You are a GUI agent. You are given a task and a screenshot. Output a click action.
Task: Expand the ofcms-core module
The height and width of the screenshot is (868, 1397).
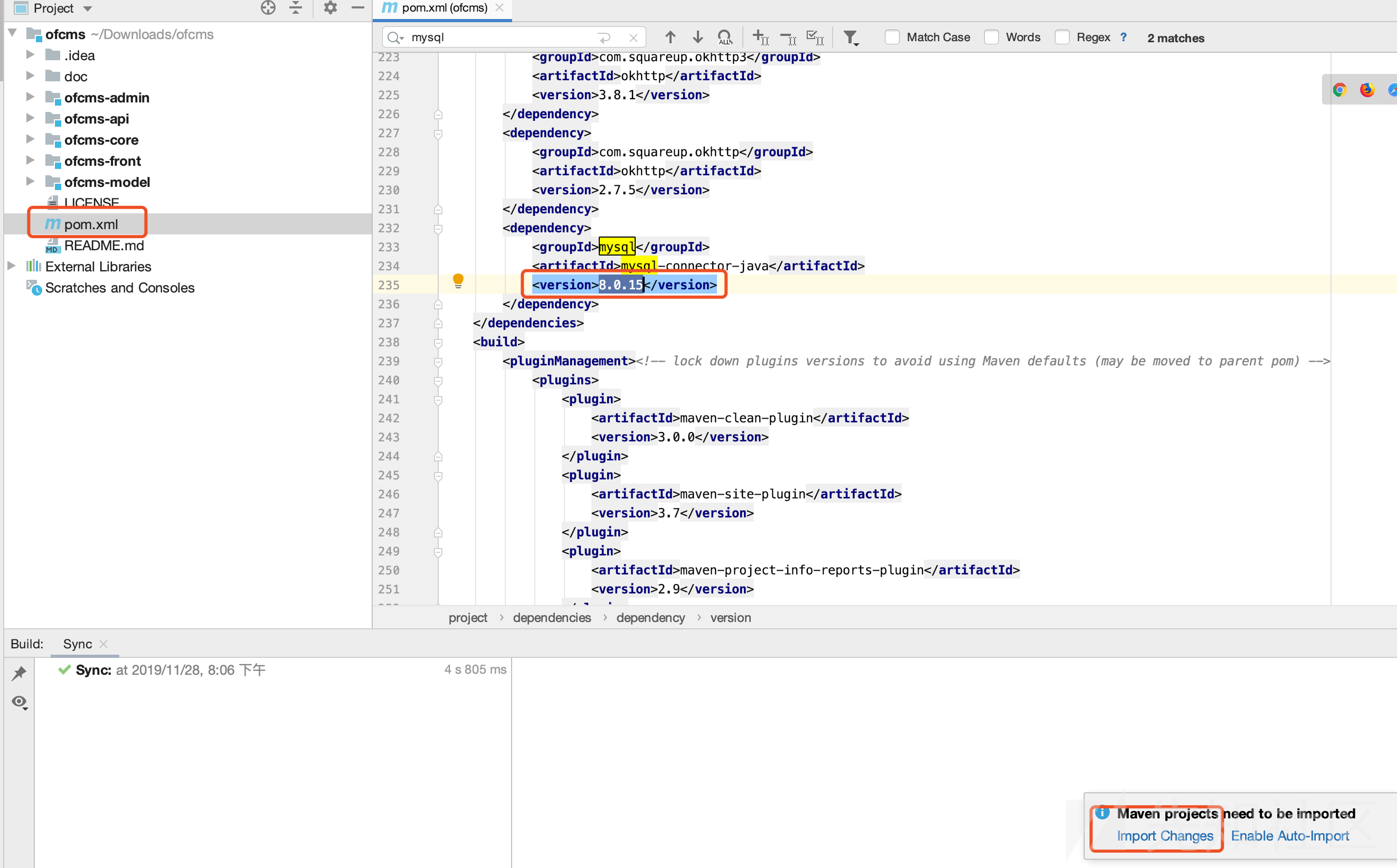tap(30, 139)
